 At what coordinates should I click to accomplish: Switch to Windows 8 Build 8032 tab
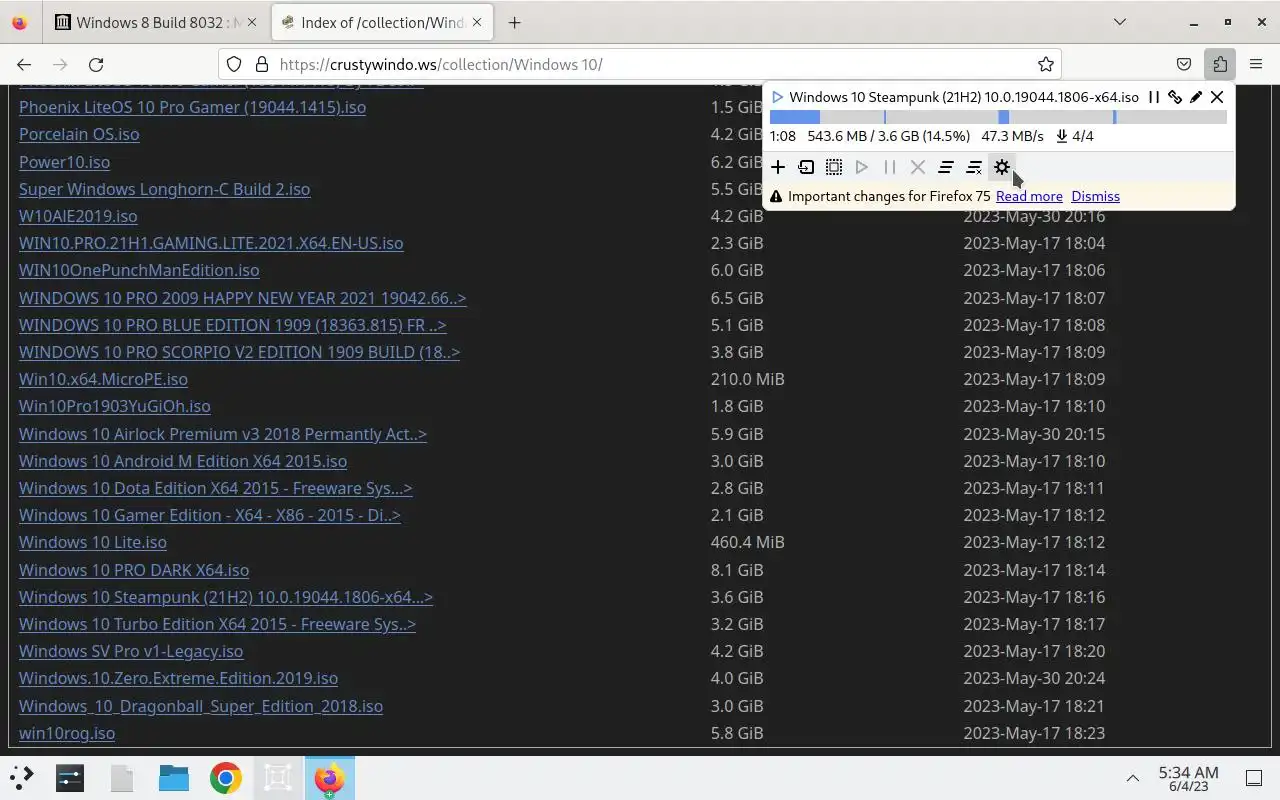click(x=155, y=22)
